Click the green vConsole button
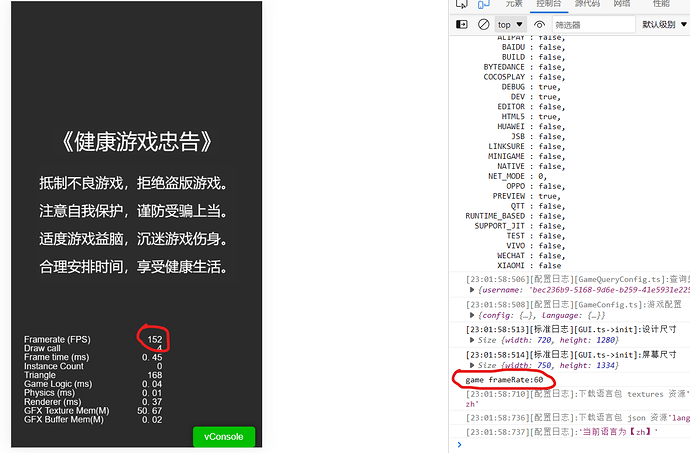Viewport: 690px width, 453px height. 224,436
